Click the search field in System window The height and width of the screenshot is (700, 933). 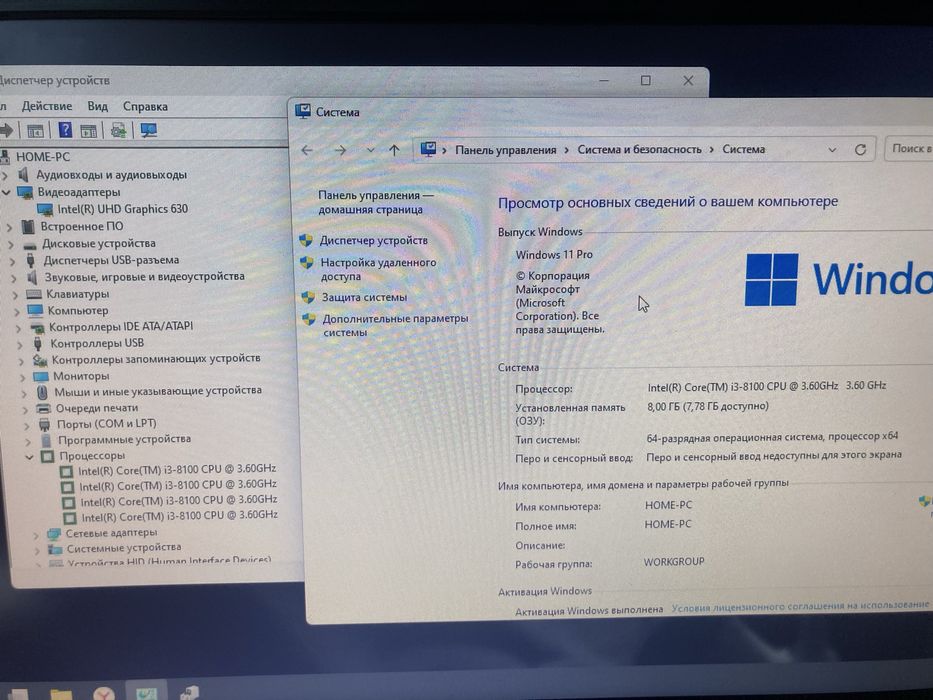(909, 148)
